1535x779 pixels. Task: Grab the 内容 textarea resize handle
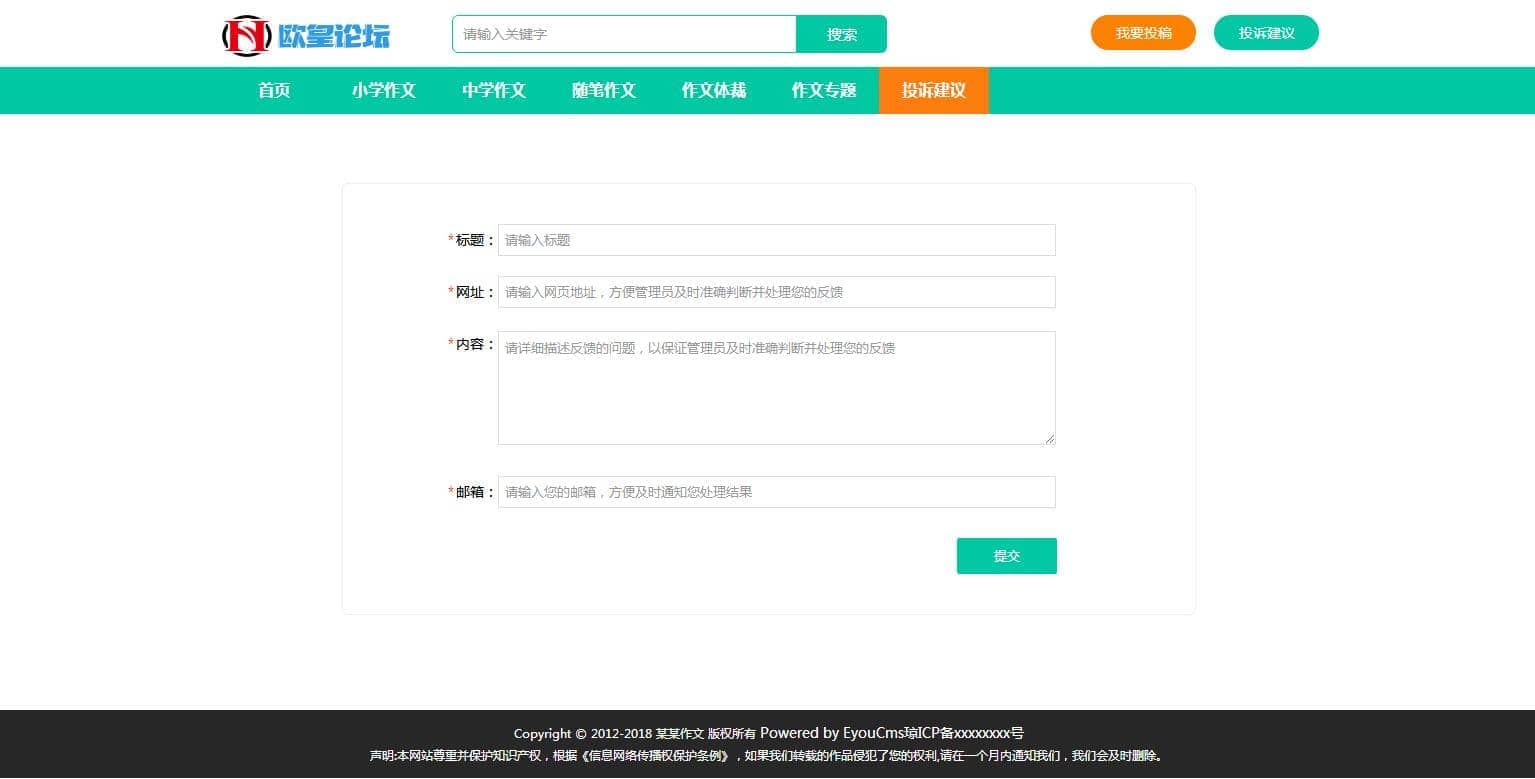1050,439
